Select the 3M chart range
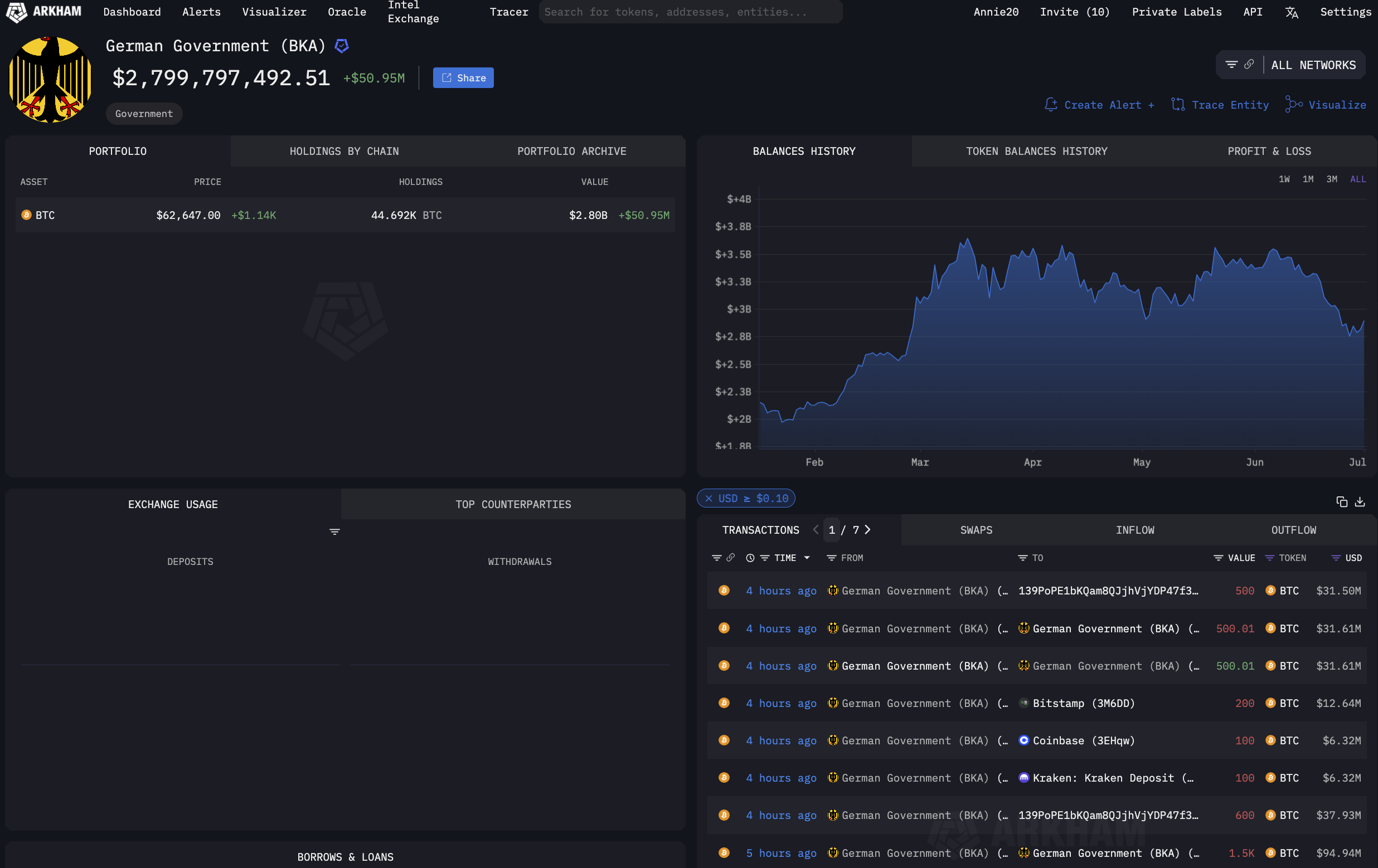 [x=1332, y=179]
